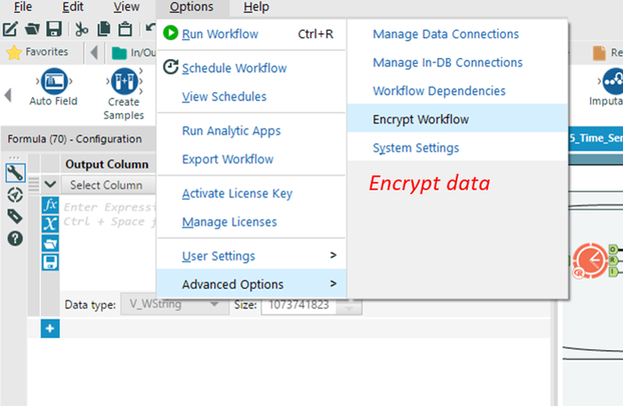Click the cut scissors icon
The height and width of the screenshot is (406, 623).
click(x=80, y=29)
